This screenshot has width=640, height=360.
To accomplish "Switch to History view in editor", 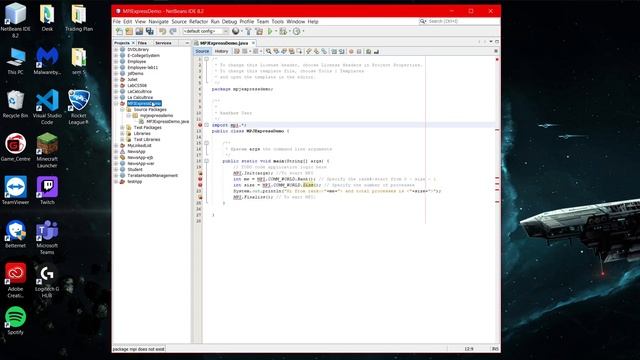I will coord(221,51).
